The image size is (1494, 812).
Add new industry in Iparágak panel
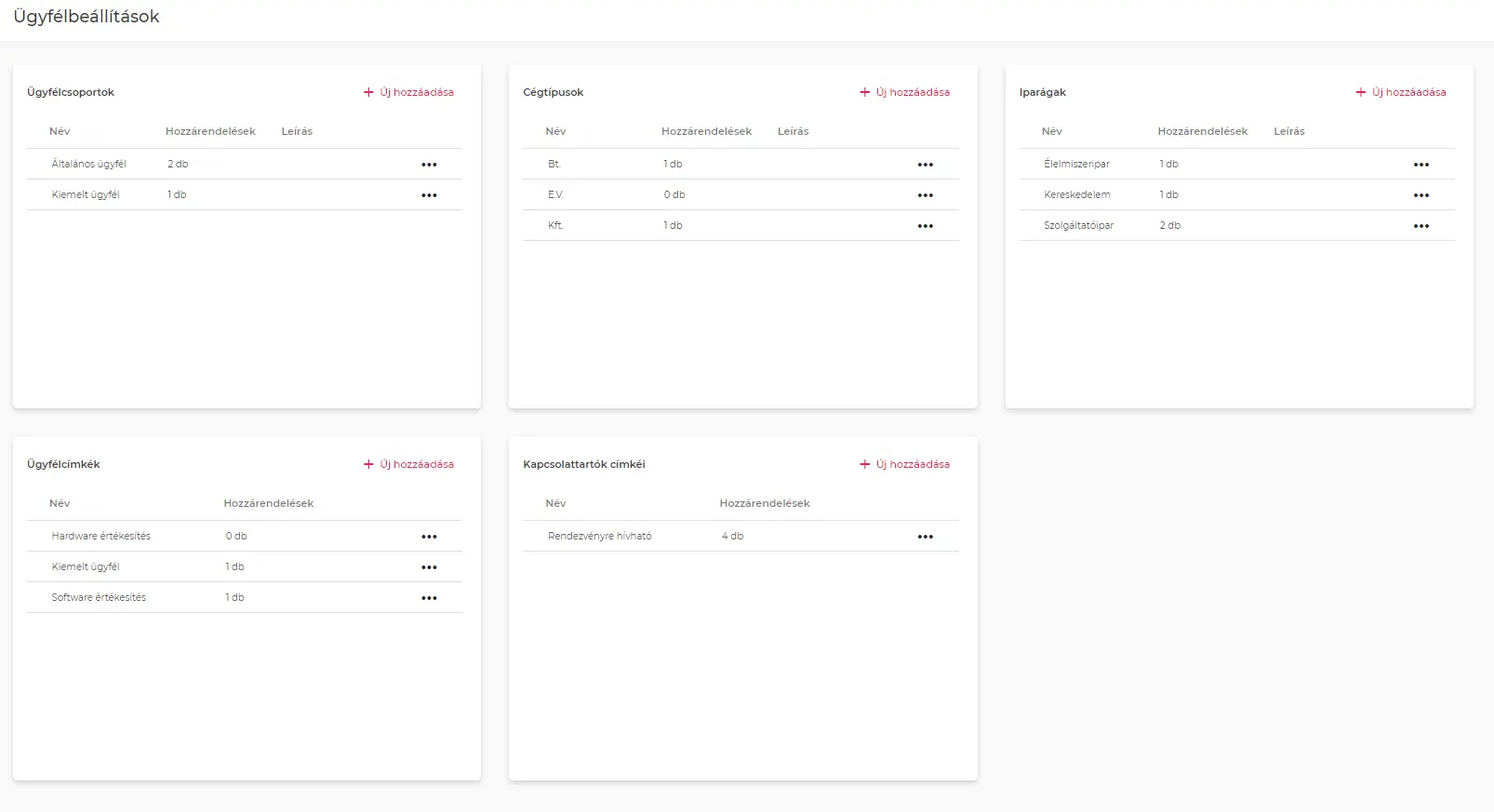(x=1400, y=92)
